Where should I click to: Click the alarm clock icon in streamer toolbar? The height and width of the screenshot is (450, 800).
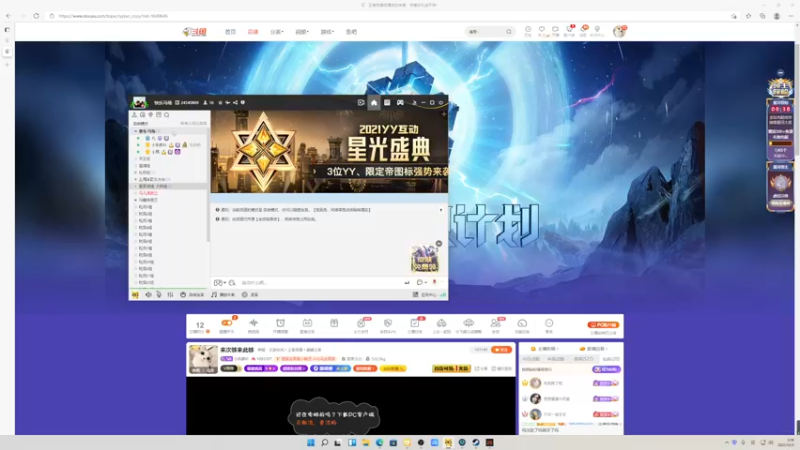[281, 323]
